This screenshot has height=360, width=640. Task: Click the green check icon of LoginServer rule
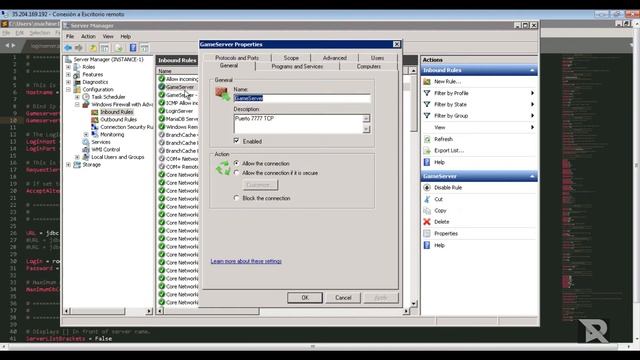(162, 111)
